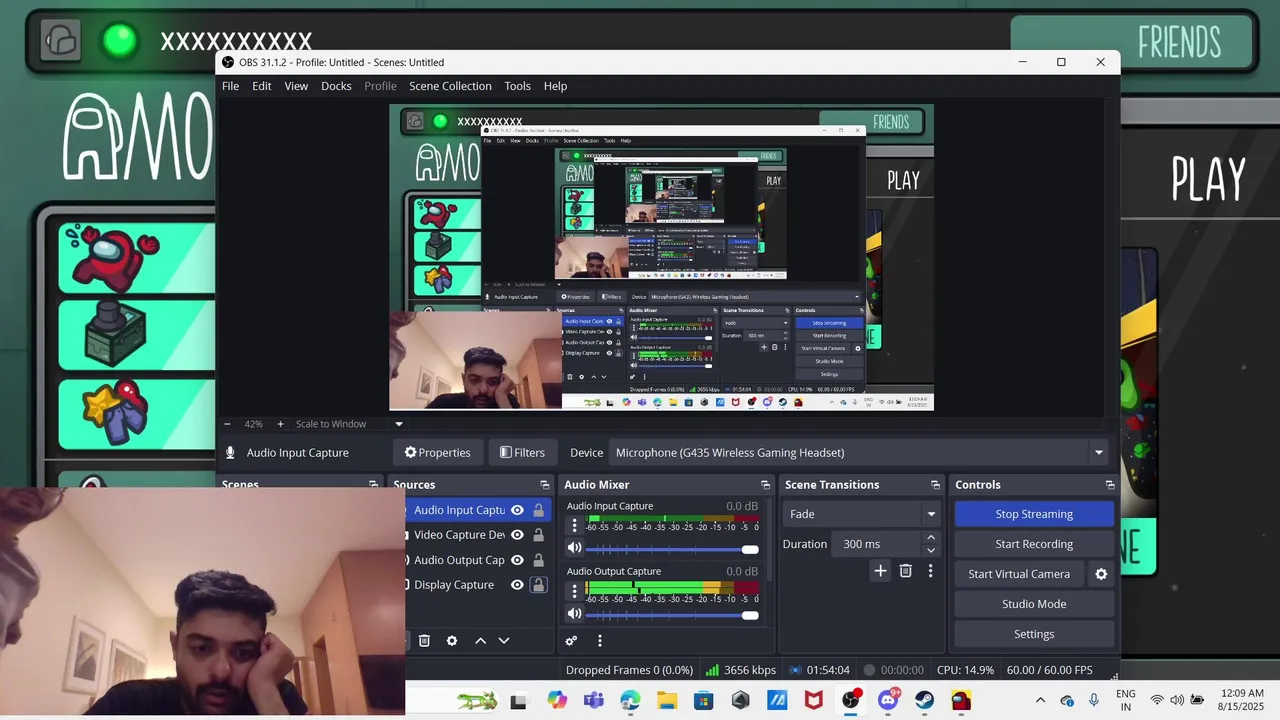Open source Properties button
Image resolution: width=1280 pixels, height=720 pixels.
(437, 453)
